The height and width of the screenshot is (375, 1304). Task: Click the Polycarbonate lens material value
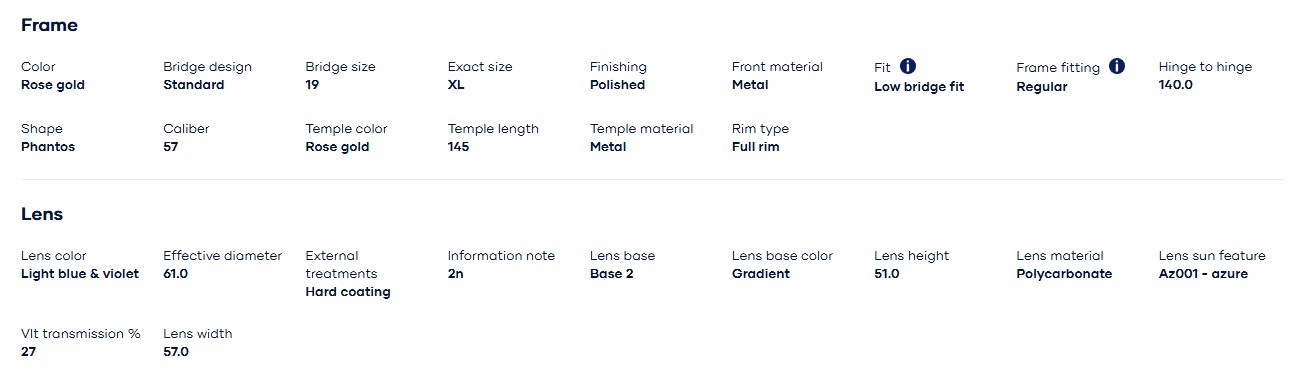1064,274
